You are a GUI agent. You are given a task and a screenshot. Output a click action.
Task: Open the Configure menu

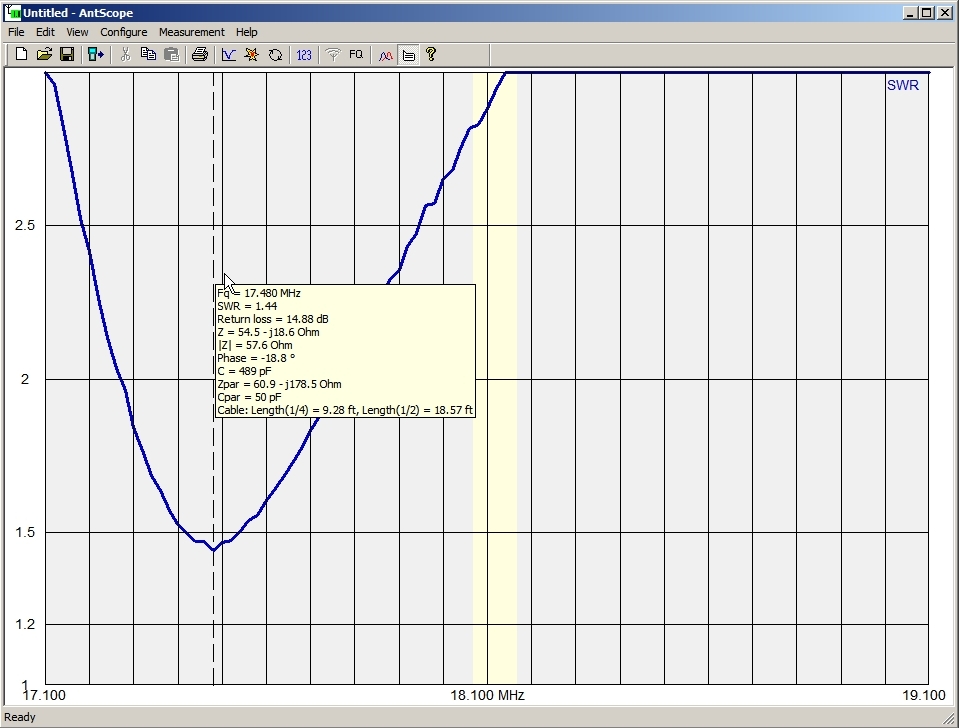coord(124,32)
